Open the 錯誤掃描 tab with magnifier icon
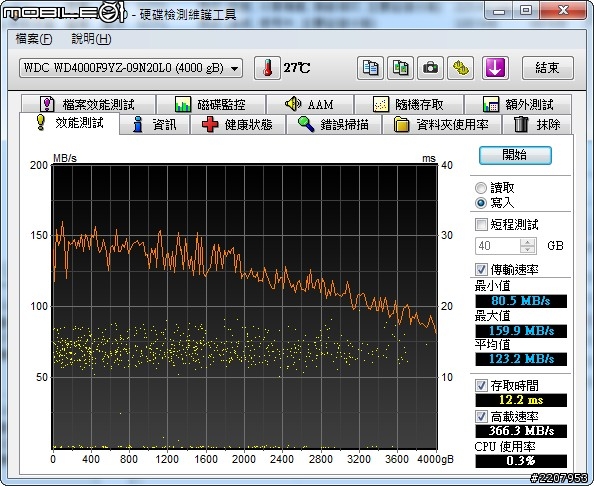The height and width of the screenshot is (486, 594). 334,125
